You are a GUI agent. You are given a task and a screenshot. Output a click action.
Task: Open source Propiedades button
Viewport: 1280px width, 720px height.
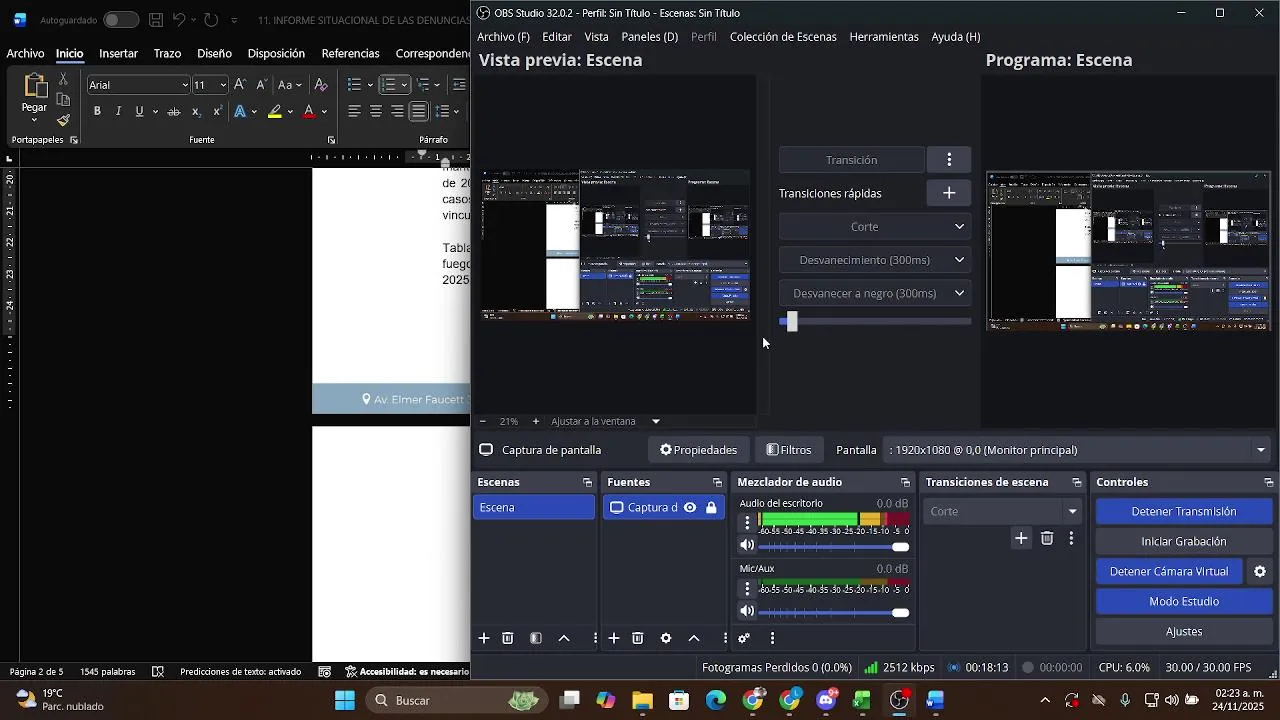[698, 450]
